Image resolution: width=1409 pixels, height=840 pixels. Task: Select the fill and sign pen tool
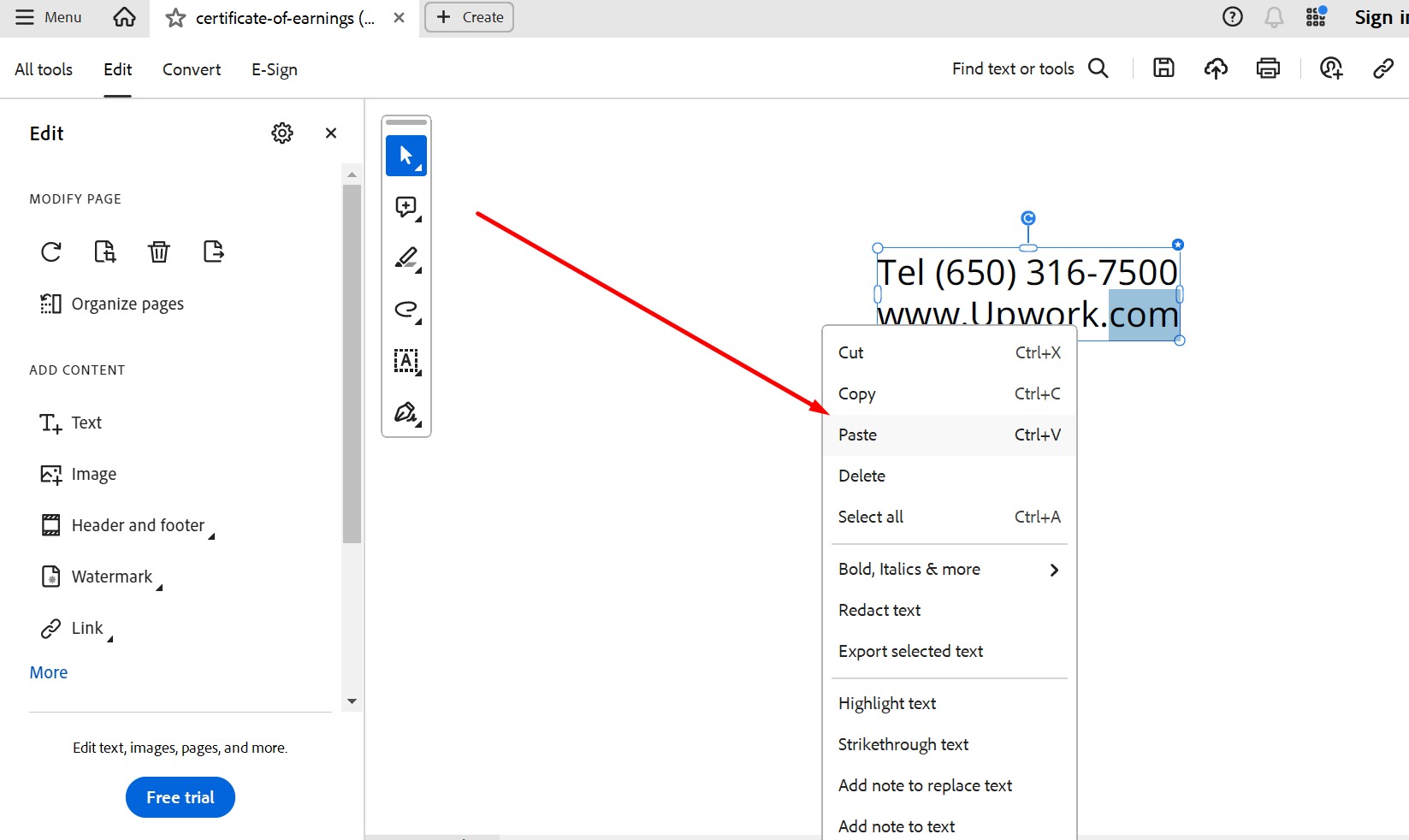tap(406, 412)
